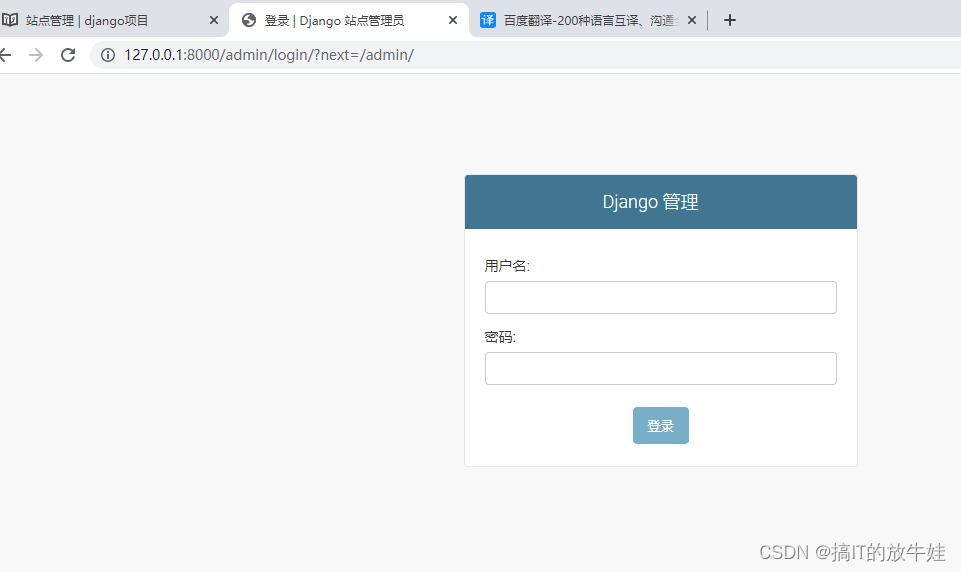Click the 用户名 input field
This screenshot has height=572, width=961.
(x=661, y=297)
